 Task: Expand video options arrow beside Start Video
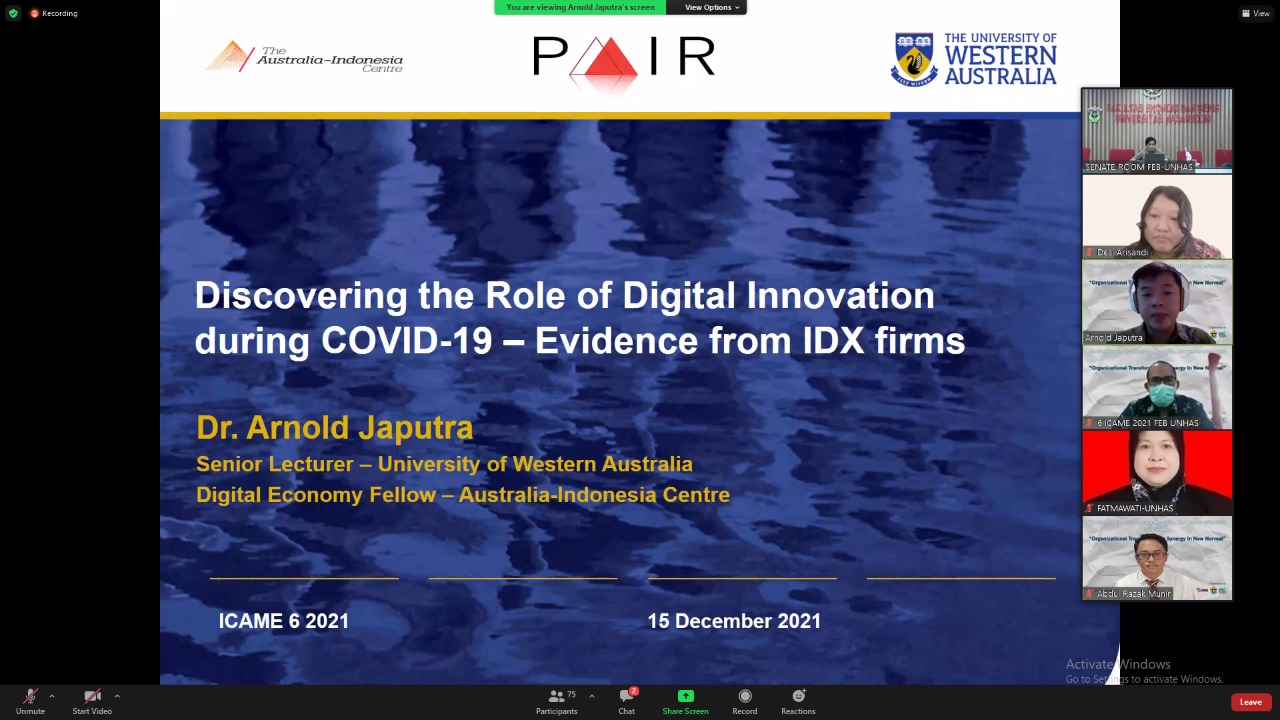coord(117,696)
